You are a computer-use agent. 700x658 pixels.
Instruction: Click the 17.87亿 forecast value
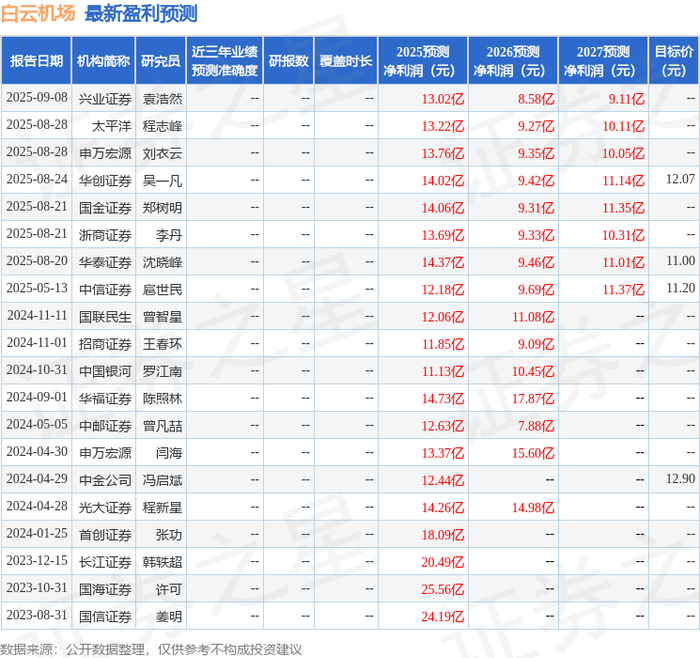tap(533, 398)
